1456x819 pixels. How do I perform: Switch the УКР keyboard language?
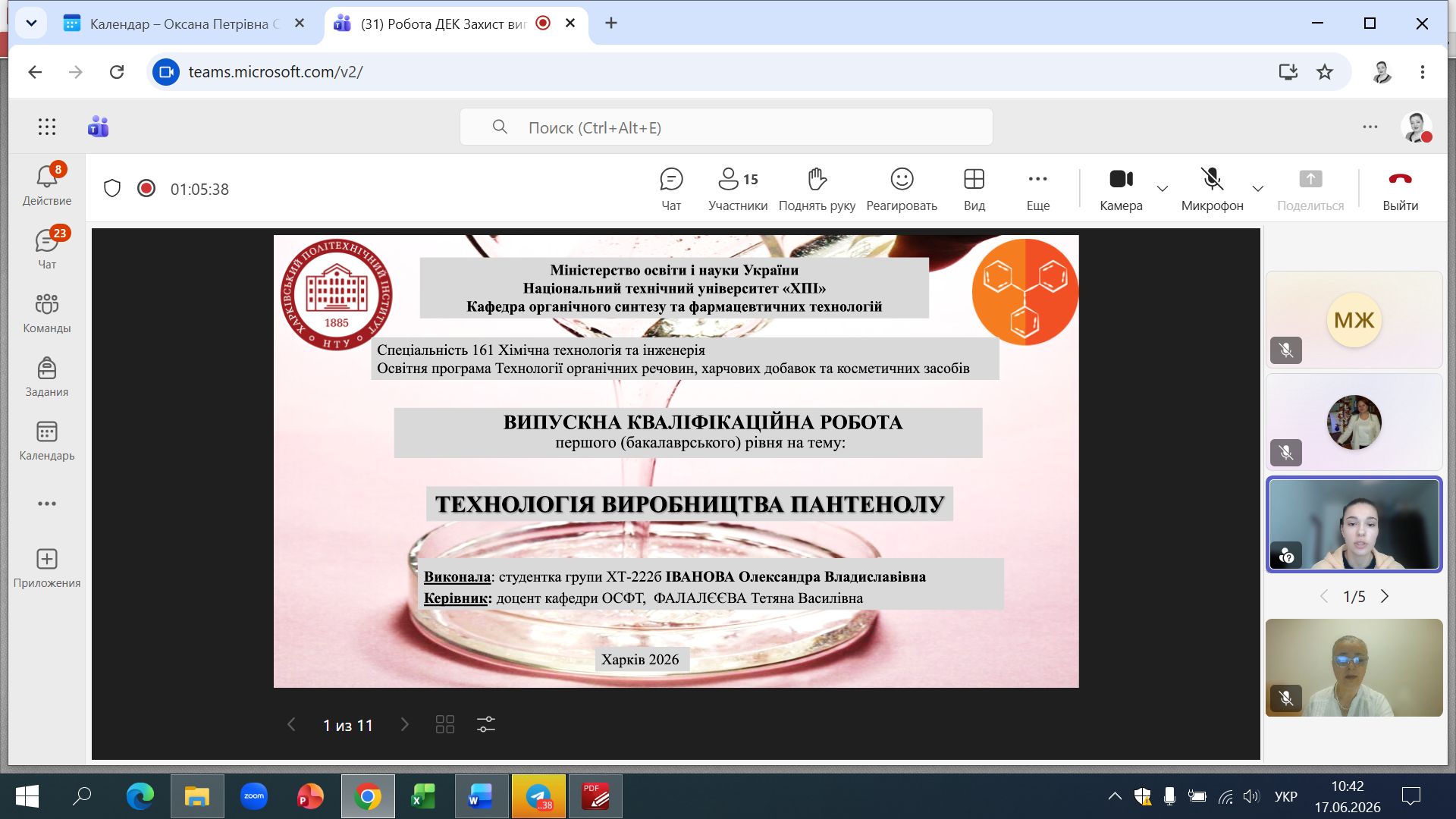1285,796
